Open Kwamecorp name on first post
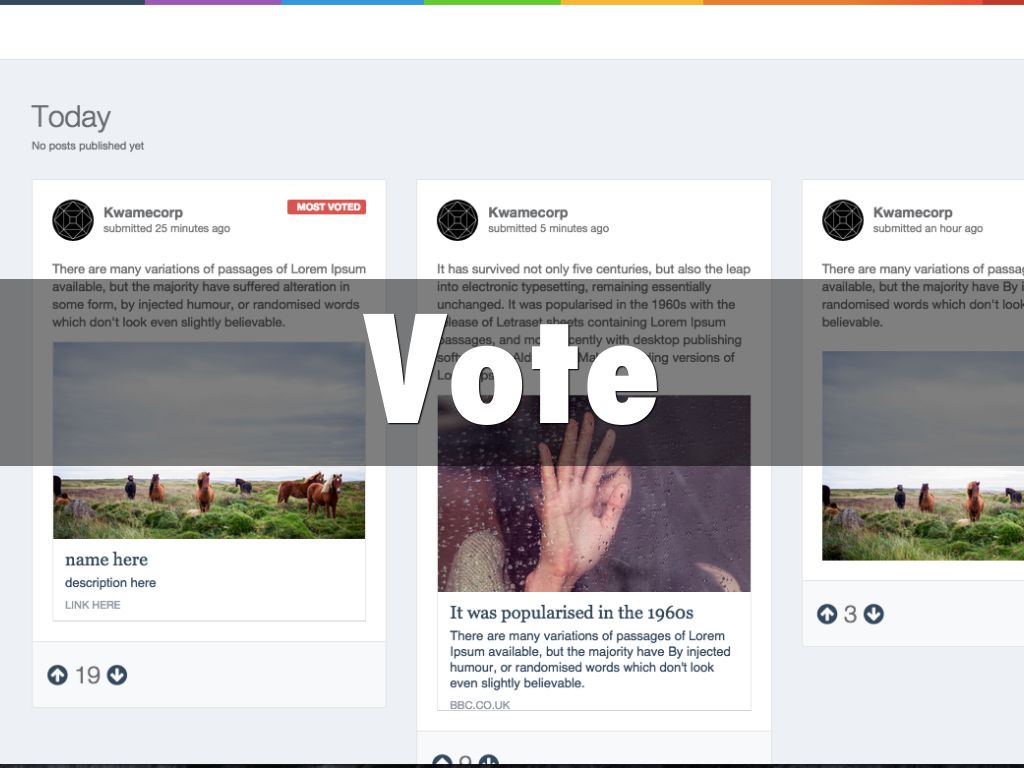This screenshot has height=768, width=1024. 143,212
